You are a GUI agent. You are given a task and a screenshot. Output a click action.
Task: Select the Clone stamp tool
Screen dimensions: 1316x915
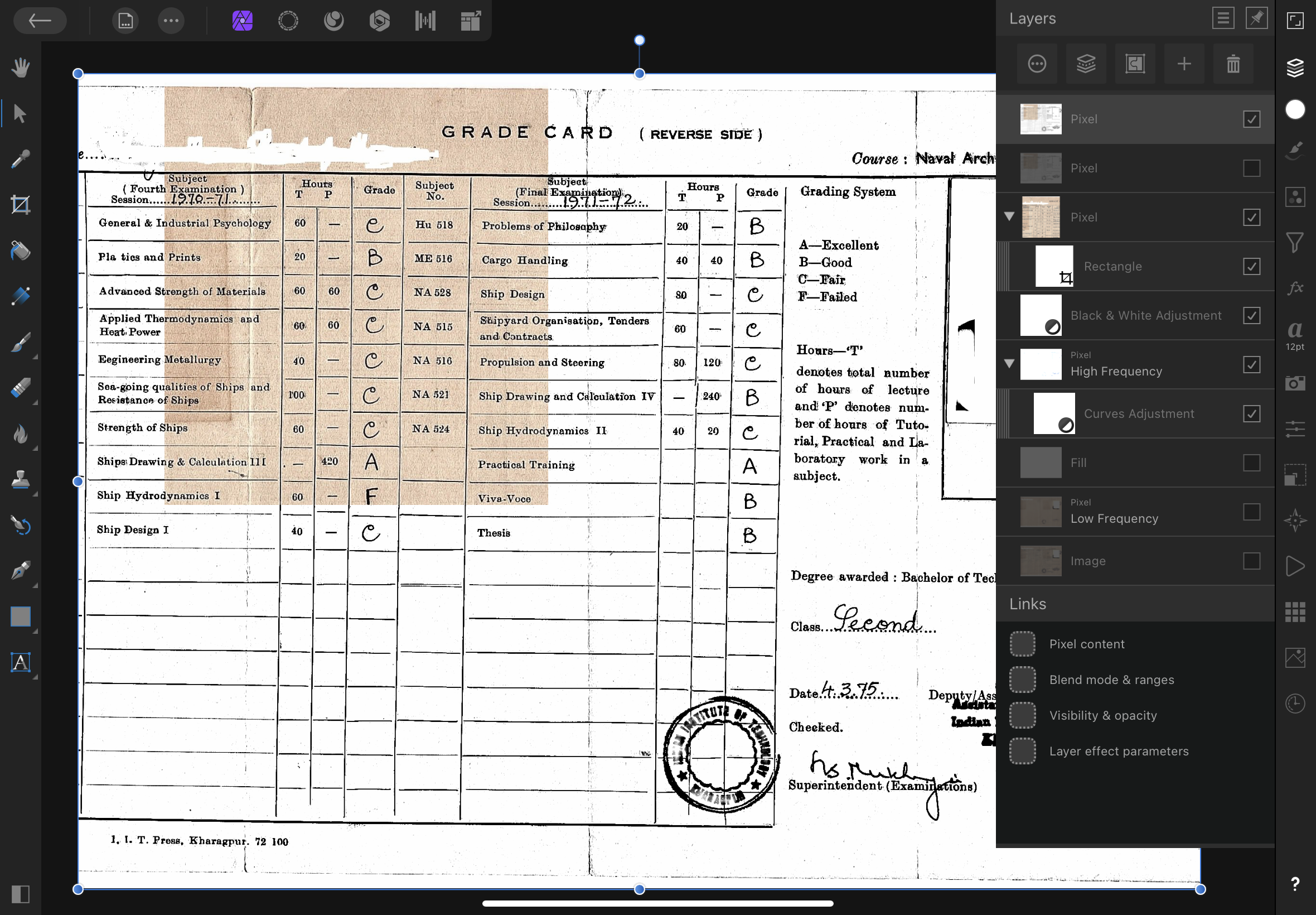pyautogui.click(x=21, y=479)
